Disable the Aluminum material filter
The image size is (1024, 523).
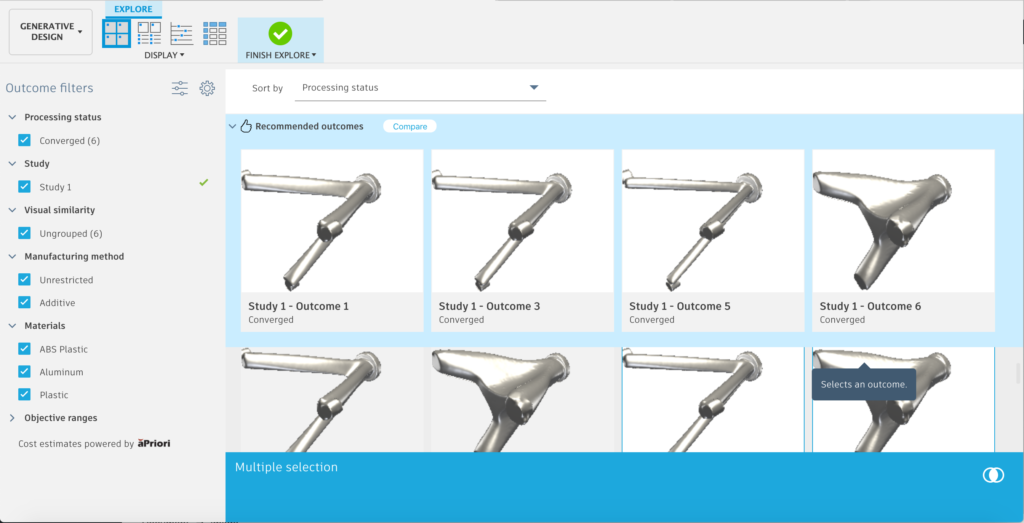[25, 372]
